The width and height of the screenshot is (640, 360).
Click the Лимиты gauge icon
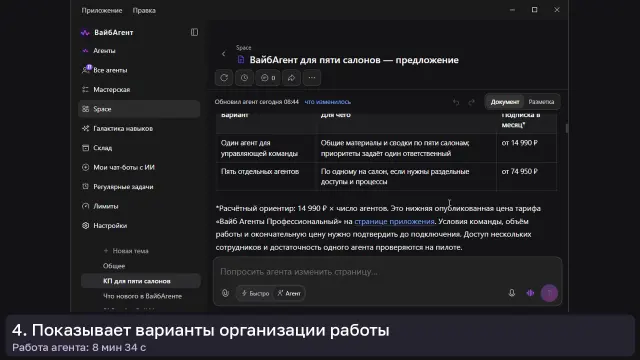coord(85,206)
